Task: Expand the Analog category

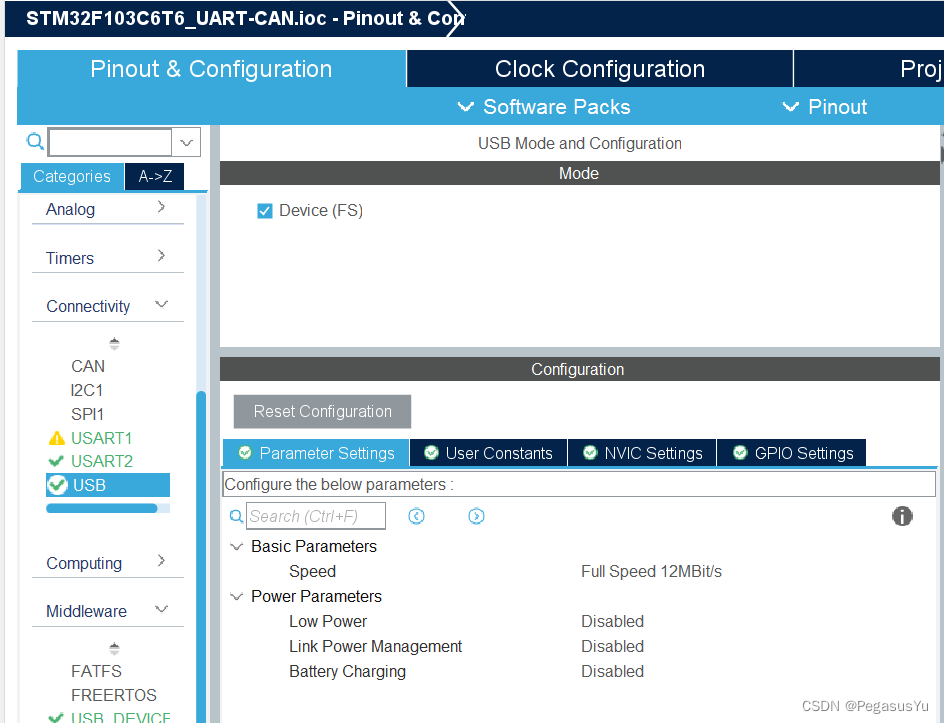Action: [161, 207]
